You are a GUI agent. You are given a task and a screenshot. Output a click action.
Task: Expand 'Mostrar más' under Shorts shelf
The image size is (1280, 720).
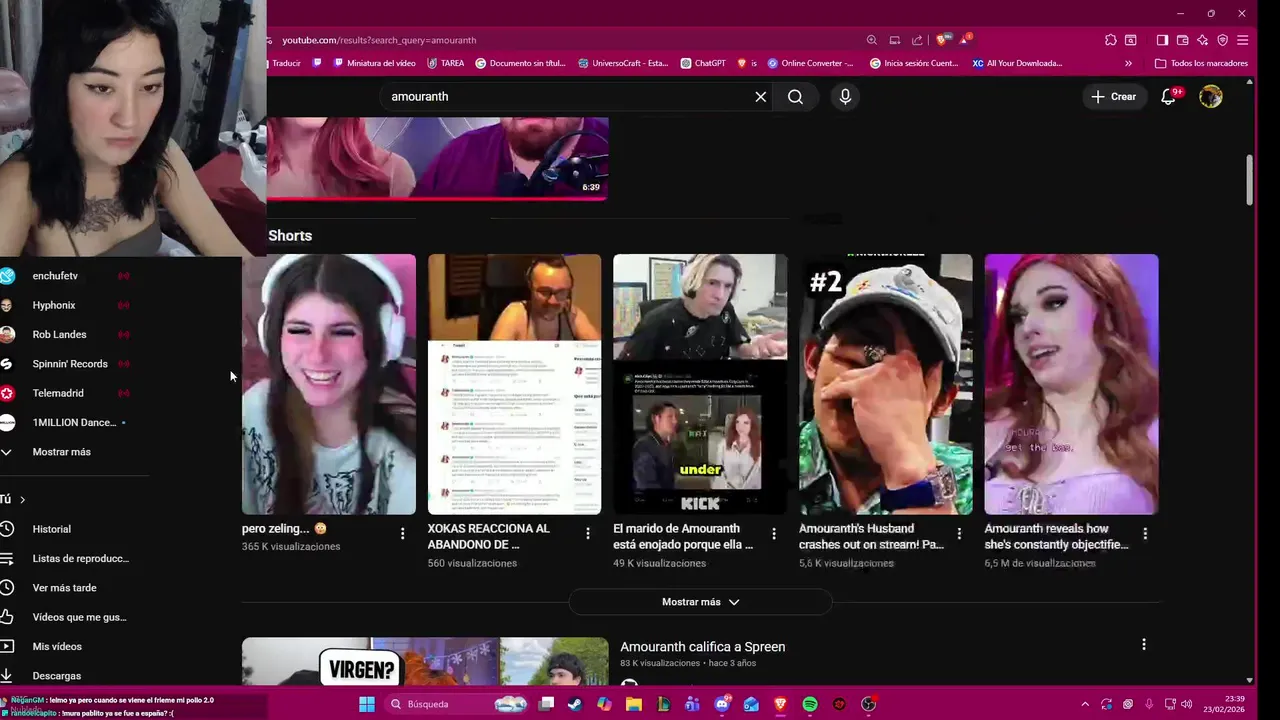[x=700, y=602]
